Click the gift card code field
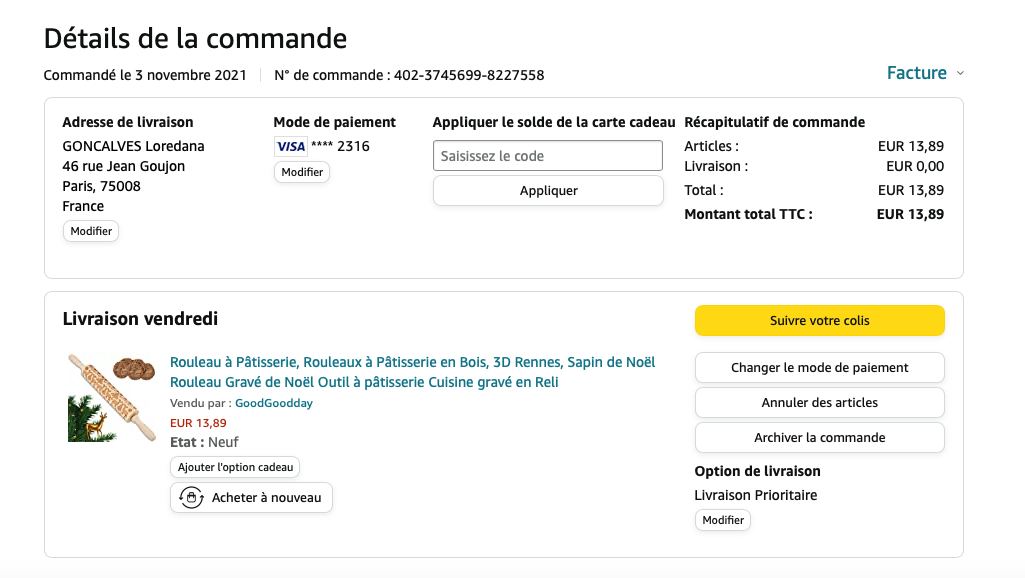The width and height of the screenshot is (1025, 578). point(548,156)
